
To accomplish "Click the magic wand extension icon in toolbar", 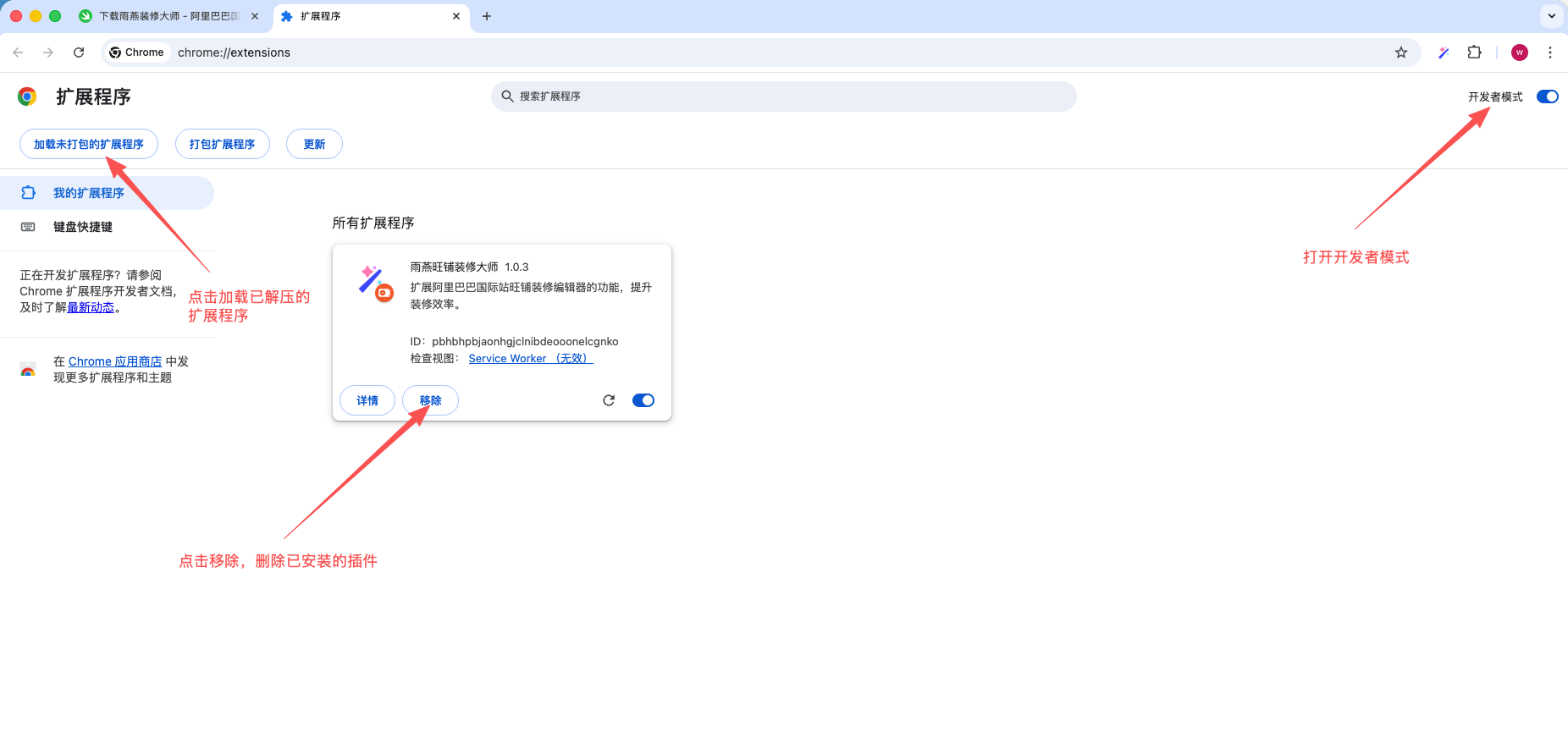I will [1444, 52].
